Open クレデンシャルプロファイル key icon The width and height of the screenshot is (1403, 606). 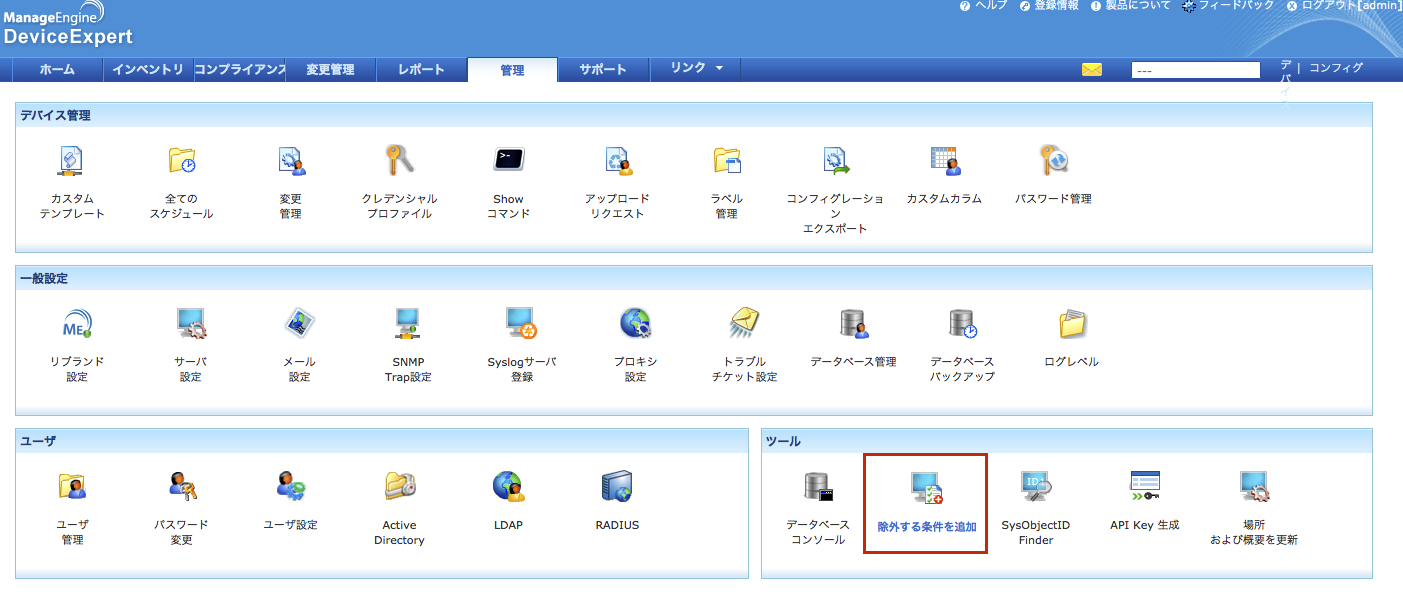[x=399, y=161]
